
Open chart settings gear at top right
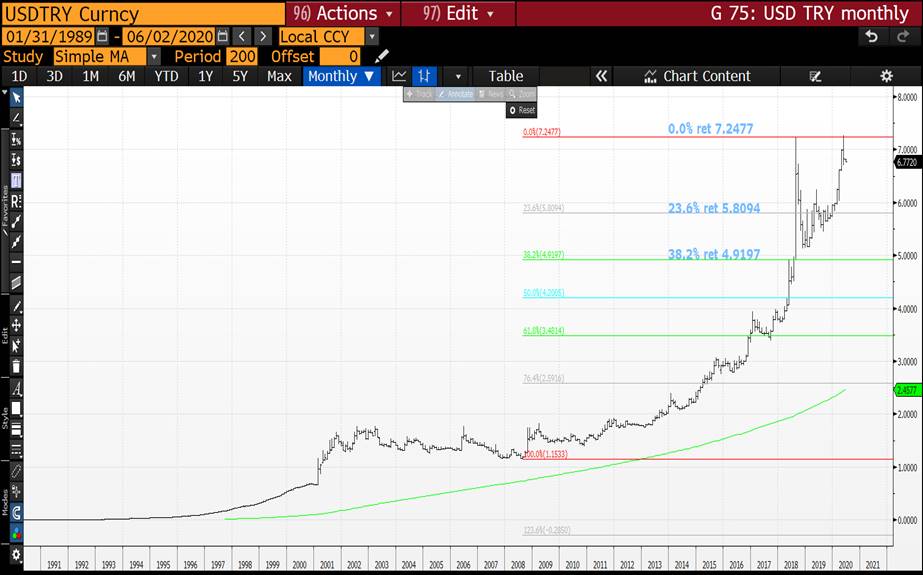886,76
